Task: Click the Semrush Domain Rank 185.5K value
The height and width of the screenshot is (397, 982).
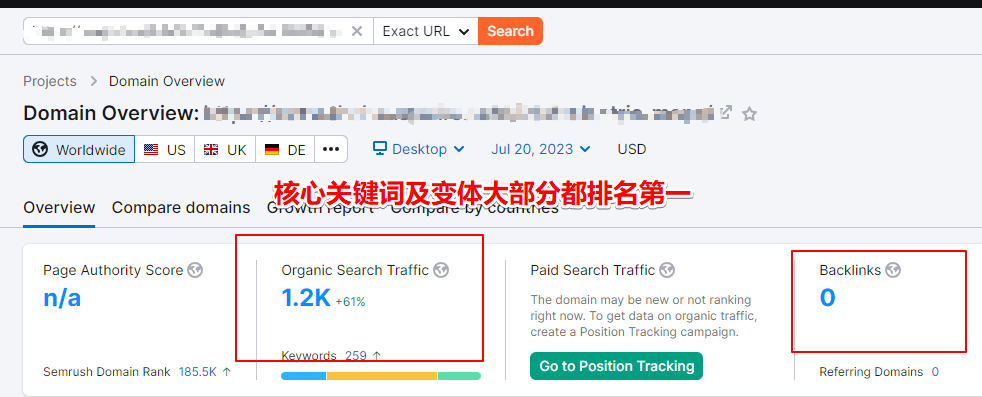Action: pyautogui.click(x=197, y=372)
